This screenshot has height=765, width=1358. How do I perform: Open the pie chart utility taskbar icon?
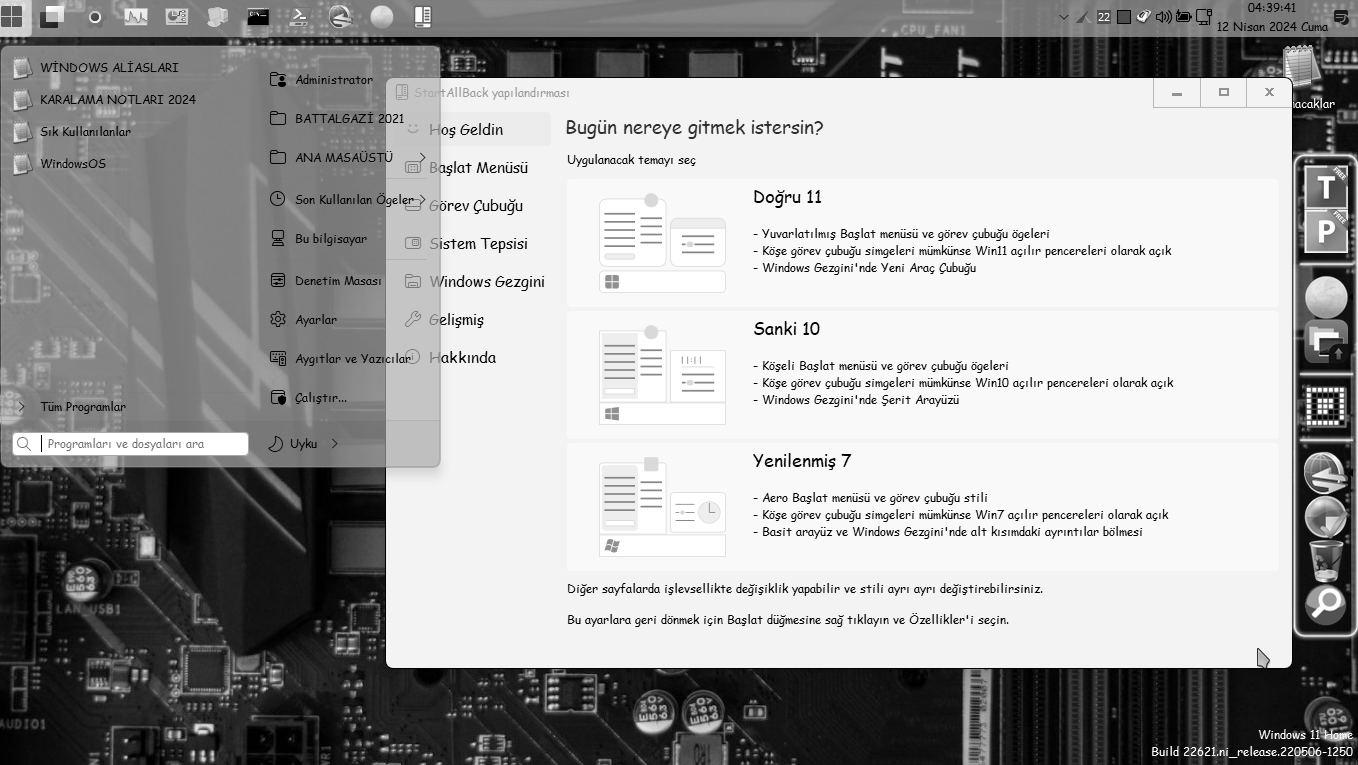(176, 17)
